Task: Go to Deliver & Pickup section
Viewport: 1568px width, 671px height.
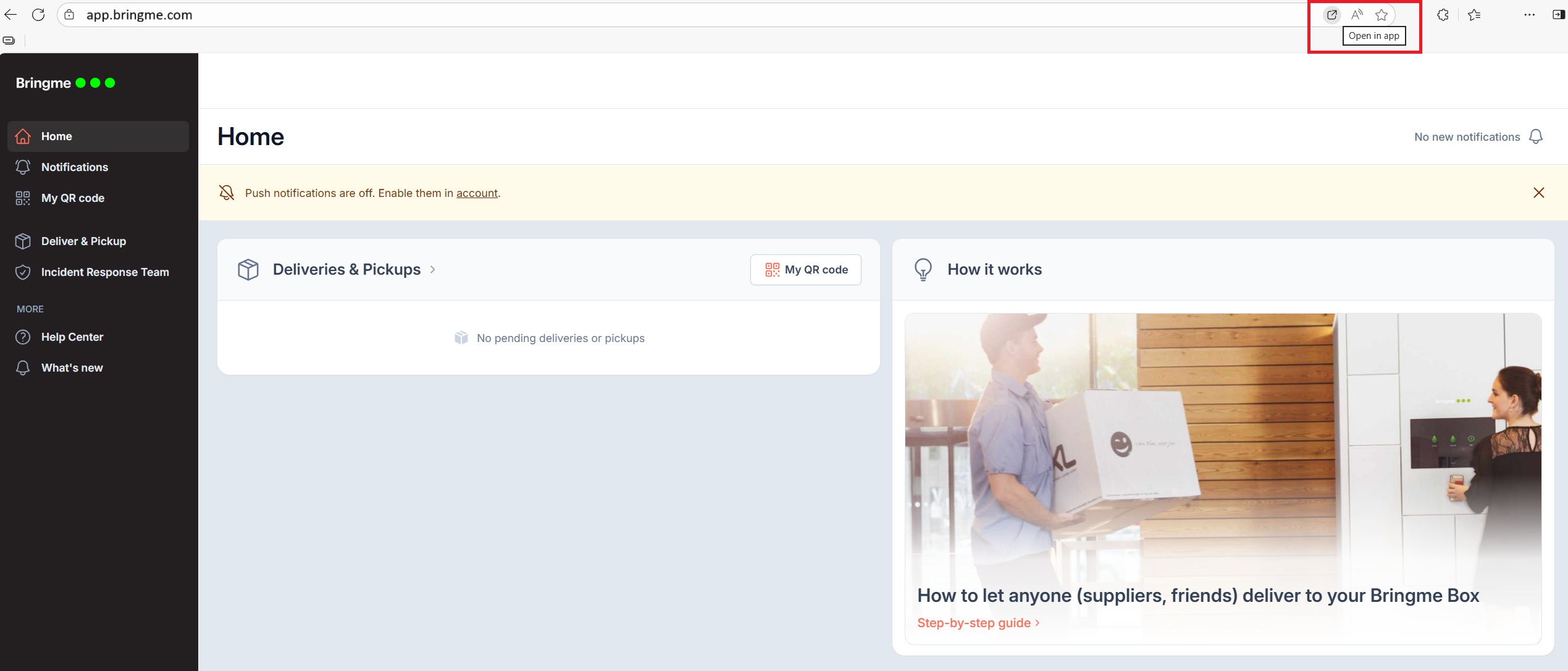Action: 83,241
